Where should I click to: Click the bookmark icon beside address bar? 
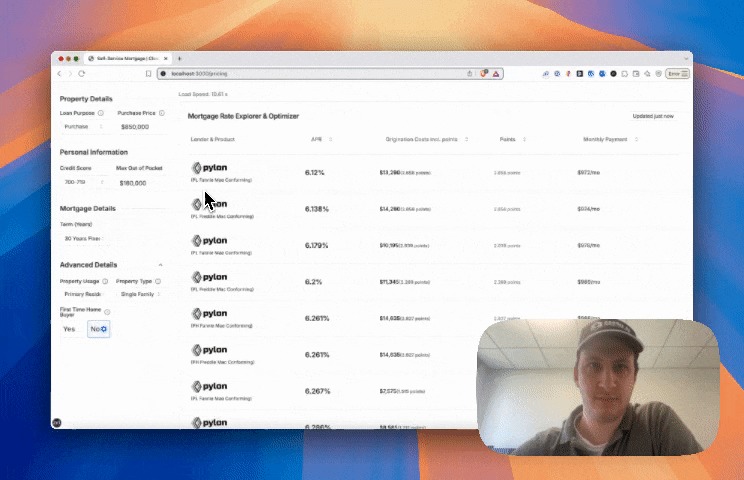point(149,74)
